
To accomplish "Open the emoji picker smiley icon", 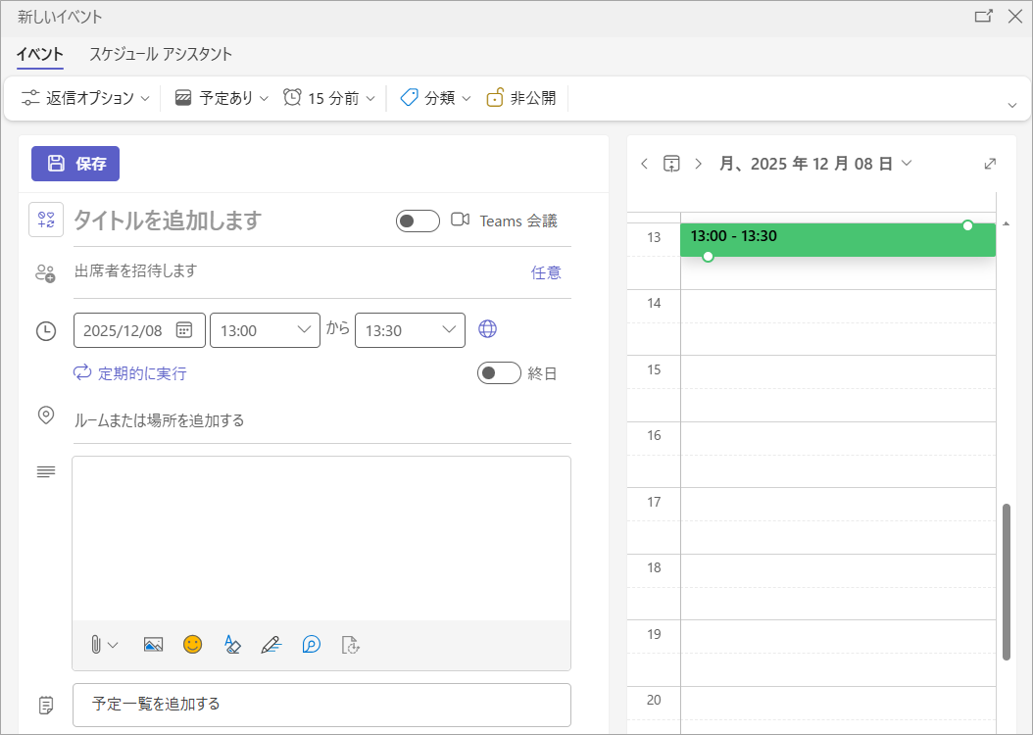I will point(193,645).
